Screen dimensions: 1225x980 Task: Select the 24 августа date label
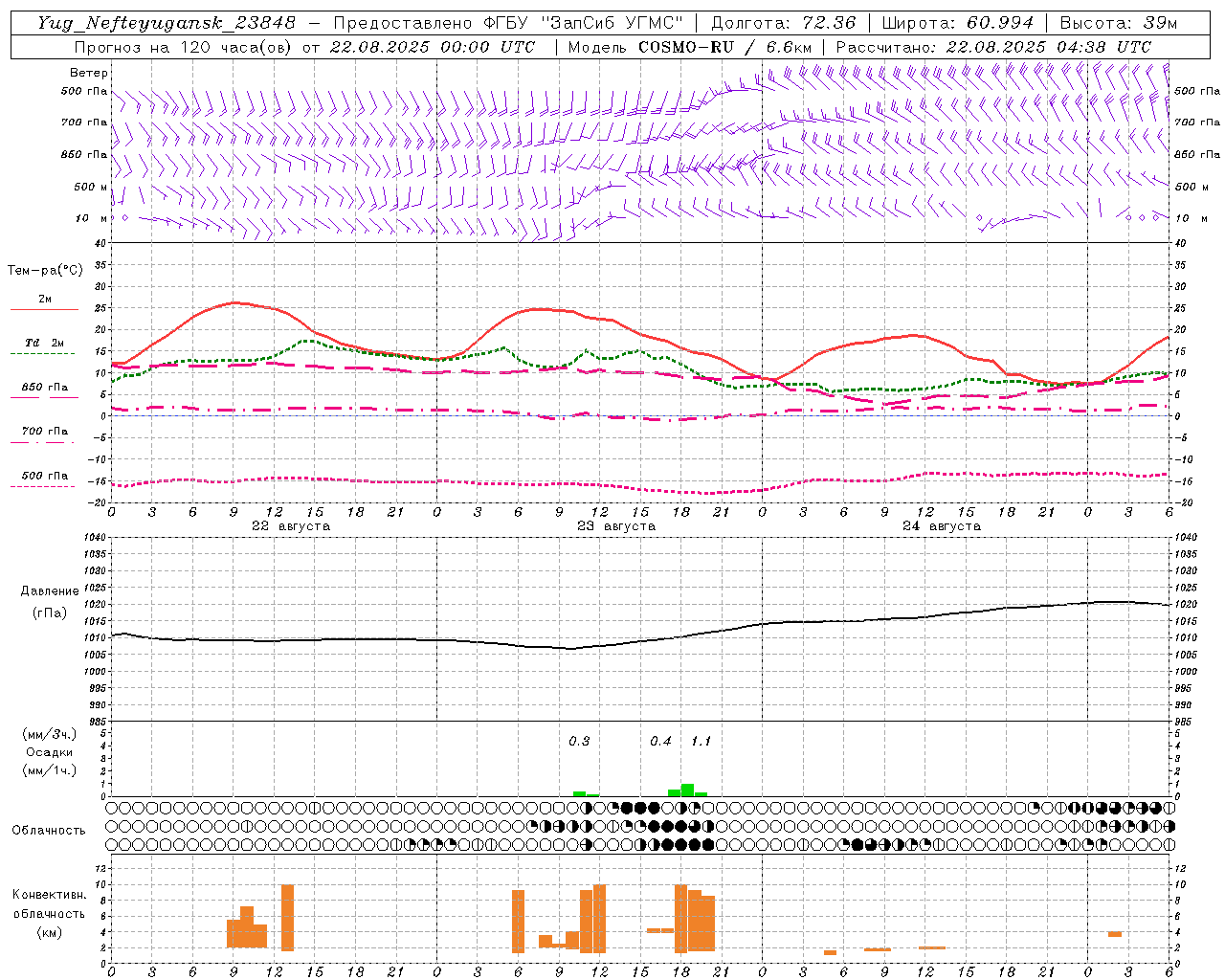(x=942, y=526)
